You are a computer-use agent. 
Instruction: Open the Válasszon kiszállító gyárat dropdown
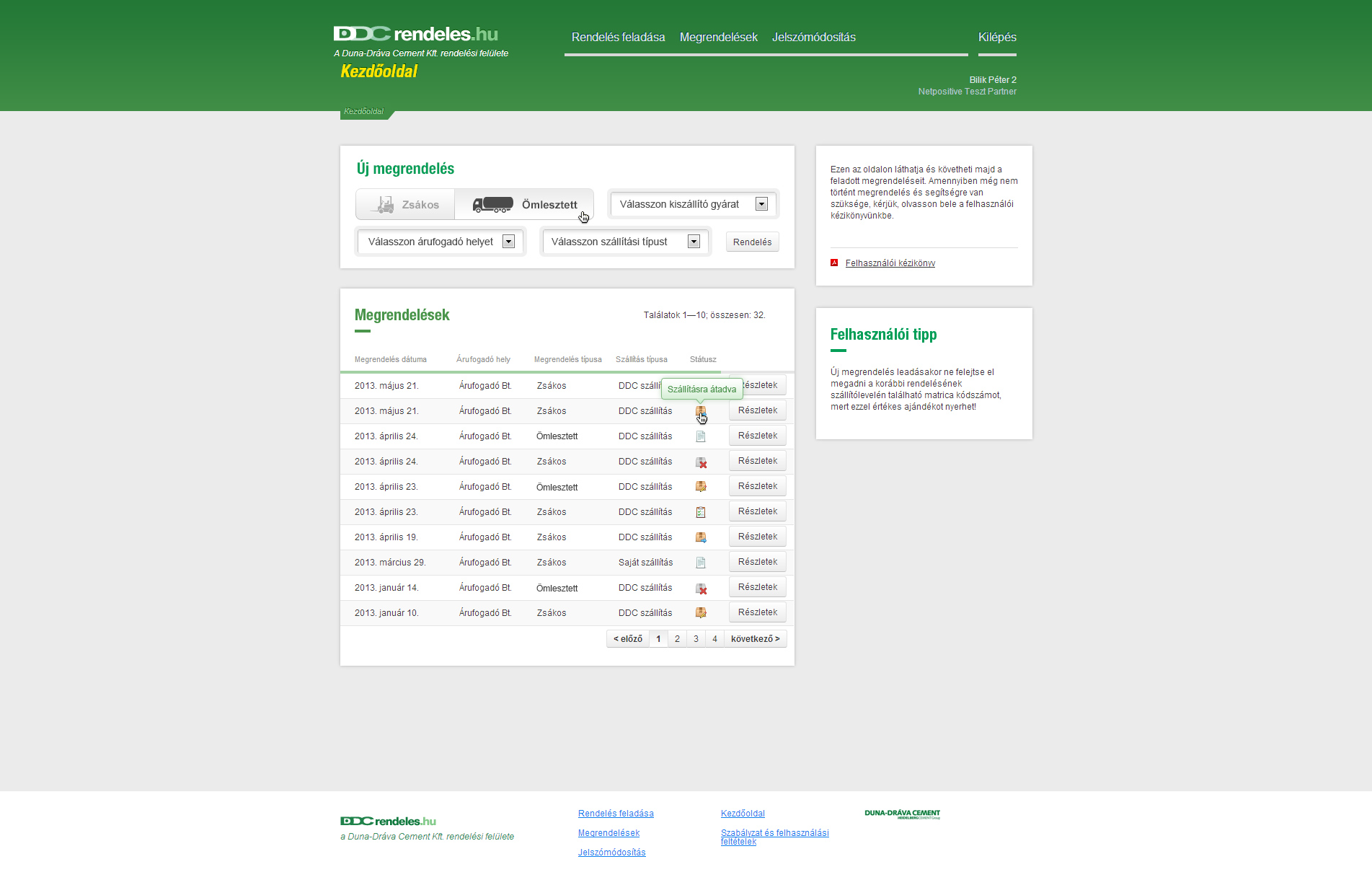click(693, 204)
